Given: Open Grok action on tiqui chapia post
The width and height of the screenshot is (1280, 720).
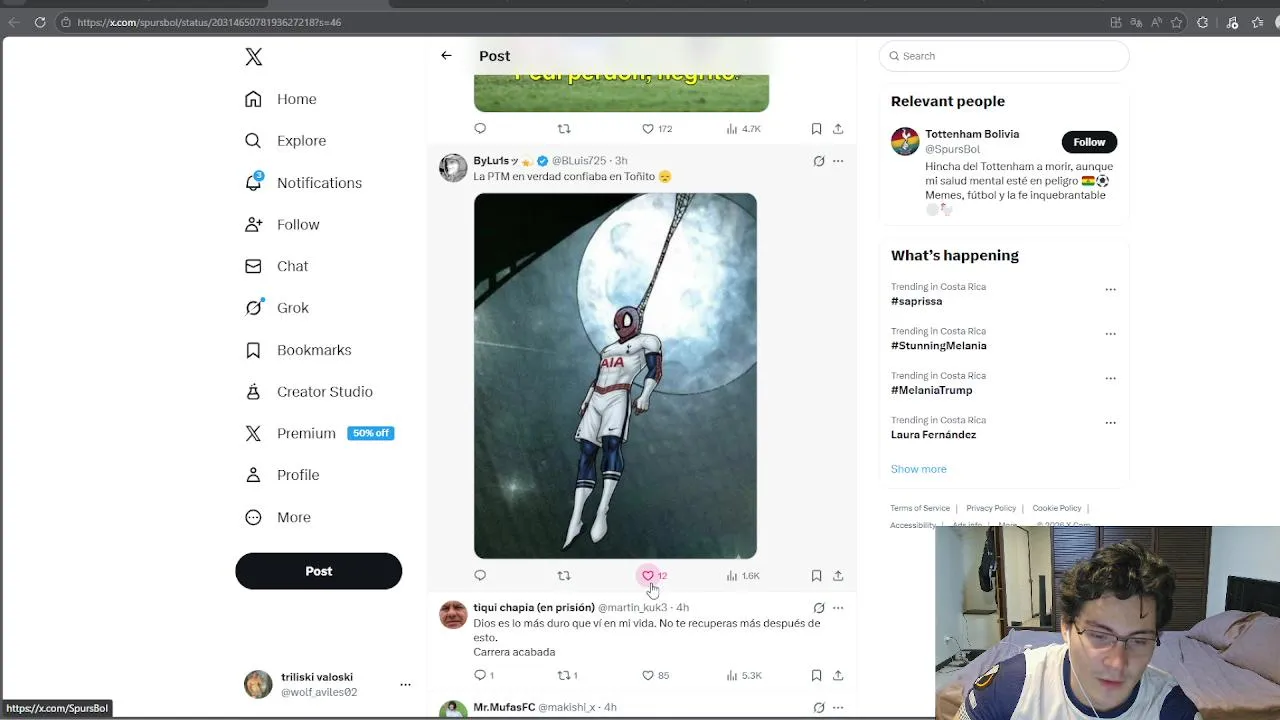Looking at the screenshot, I should pos(819,608).
